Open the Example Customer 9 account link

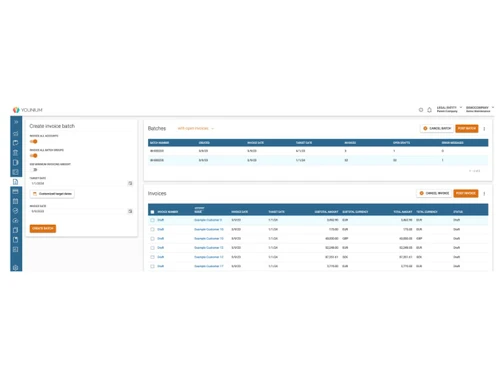pyautogui.click(x=208, y=220)
